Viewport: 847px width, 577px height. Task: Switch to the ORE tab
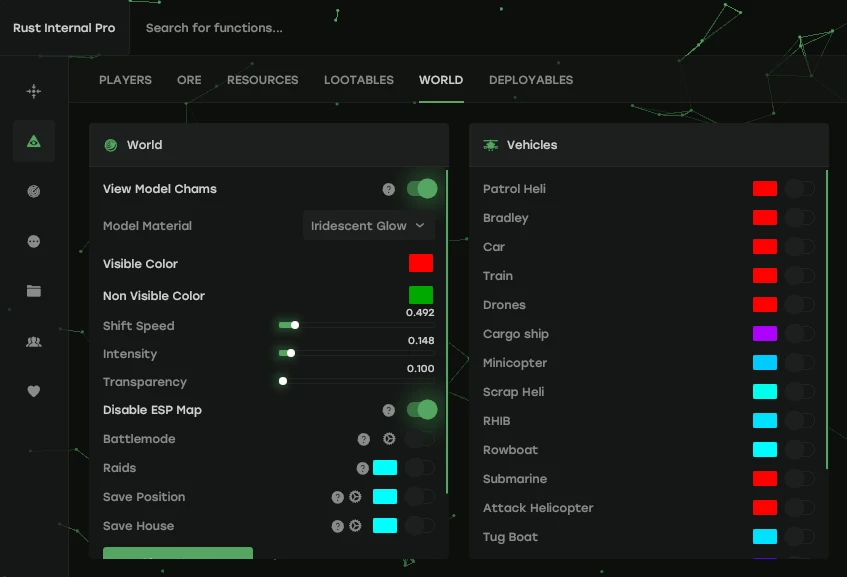click(x=189, y=80)
